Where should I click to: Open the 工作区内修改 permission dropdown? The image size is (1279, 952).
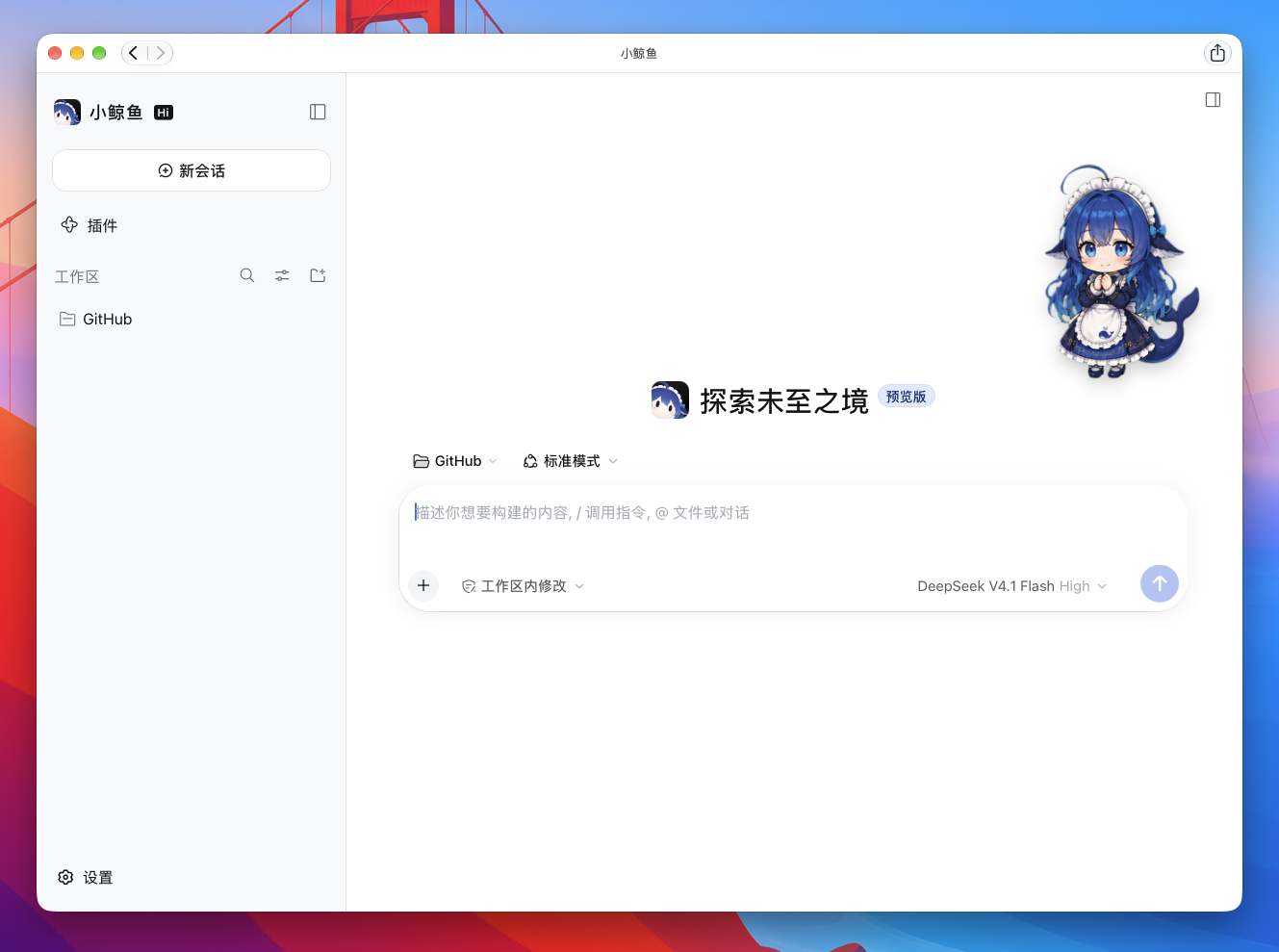523,586
